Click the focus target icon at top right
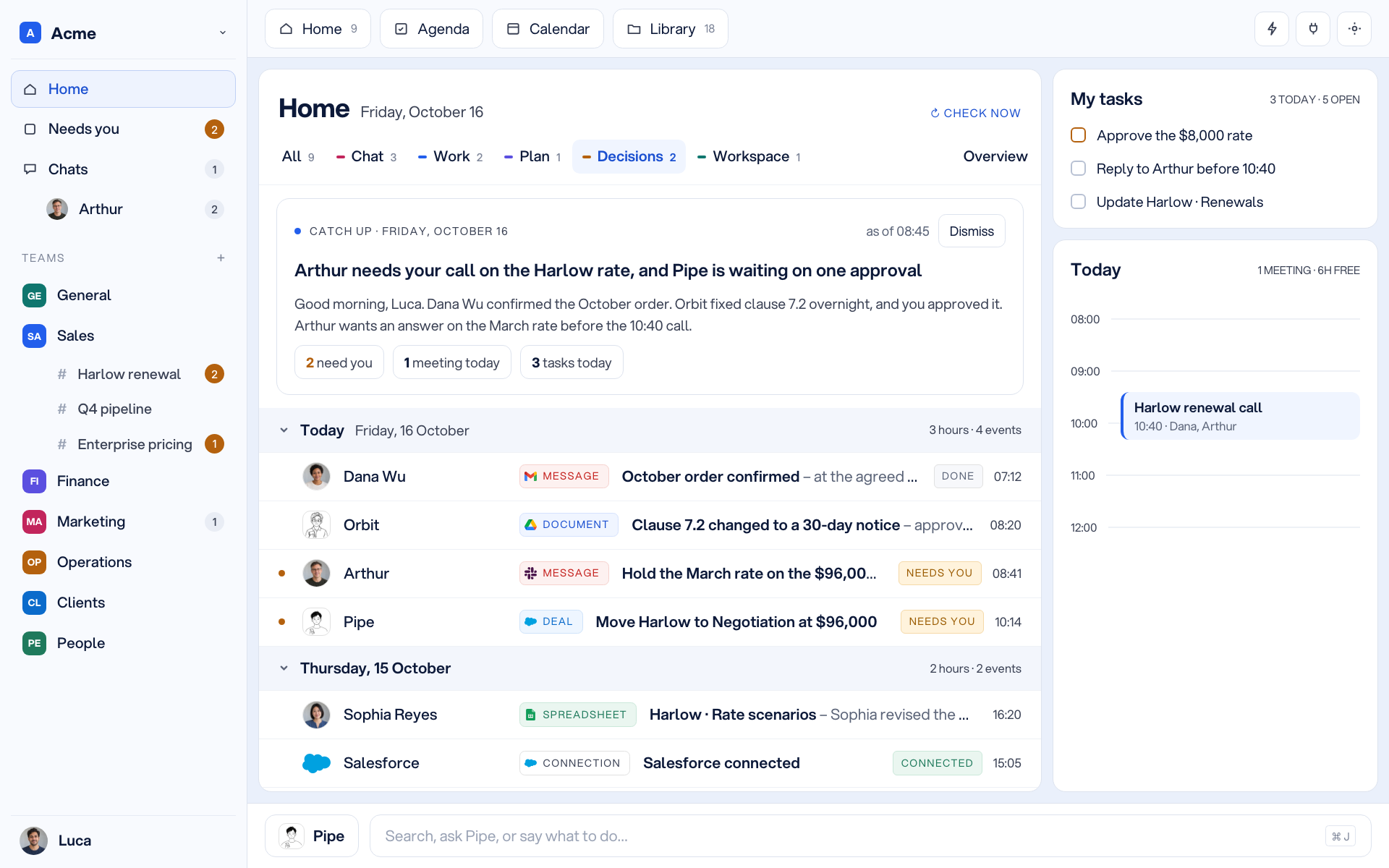Screen dimensions: 1389x868 [x=1354, y=29]
